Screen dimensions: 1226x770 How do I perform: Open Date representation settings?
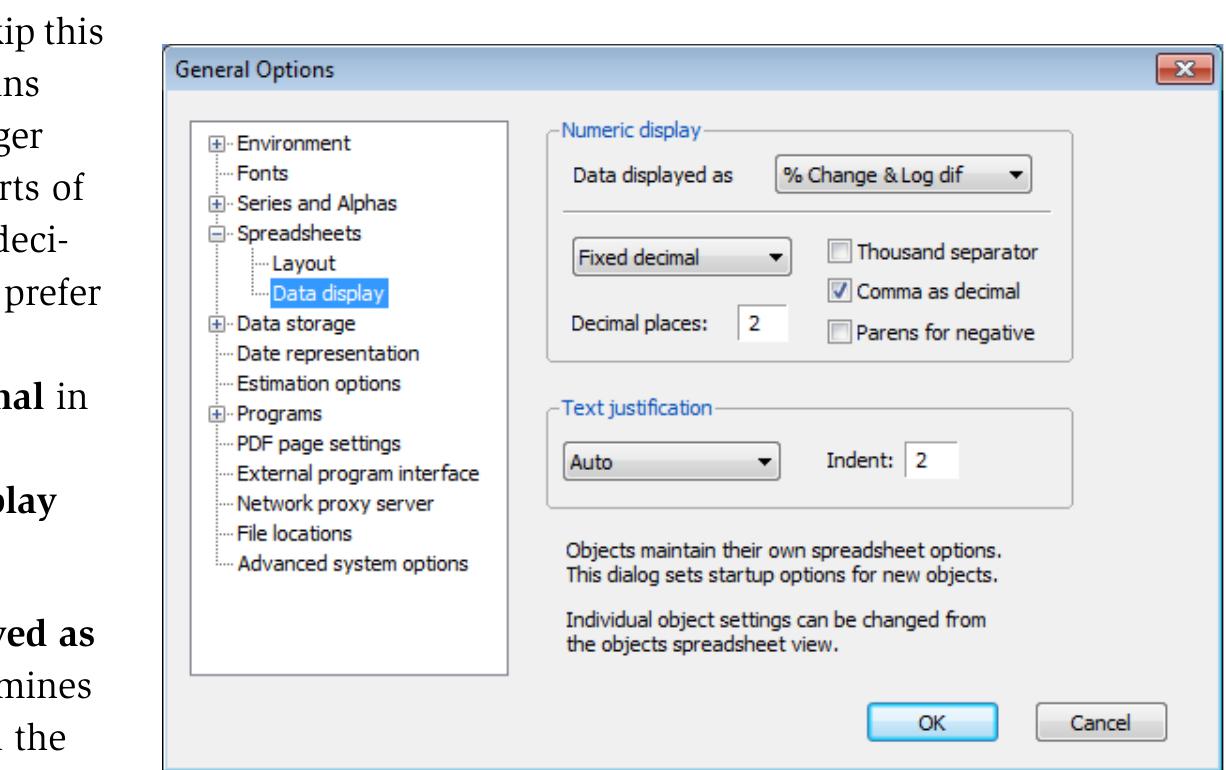point(327,353)
